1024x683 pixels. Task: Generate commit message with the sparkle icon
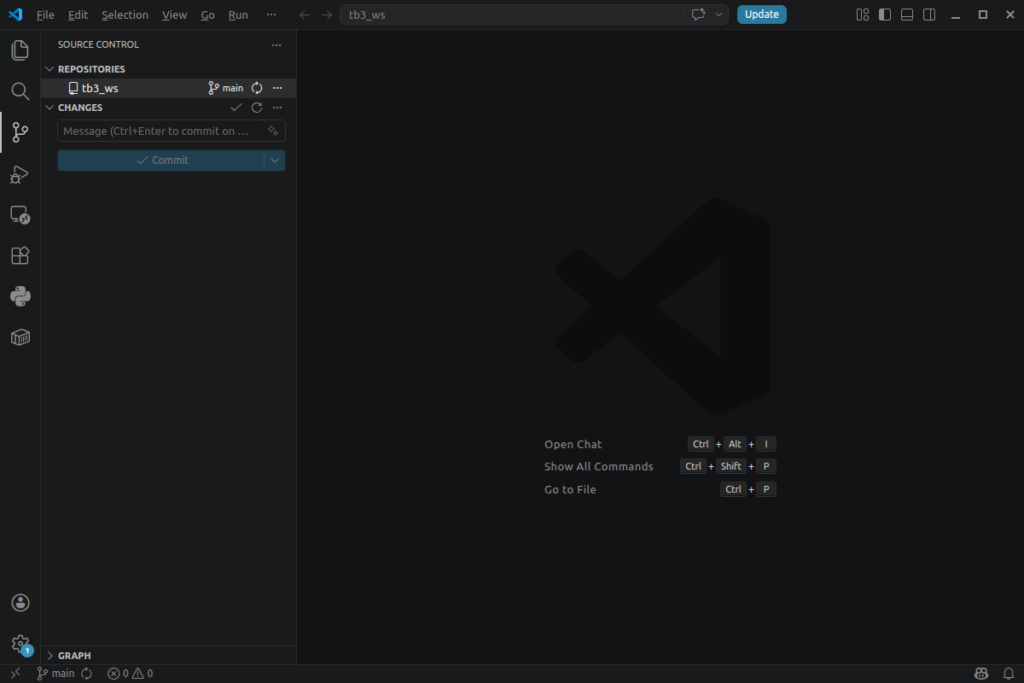pos(273,131)
